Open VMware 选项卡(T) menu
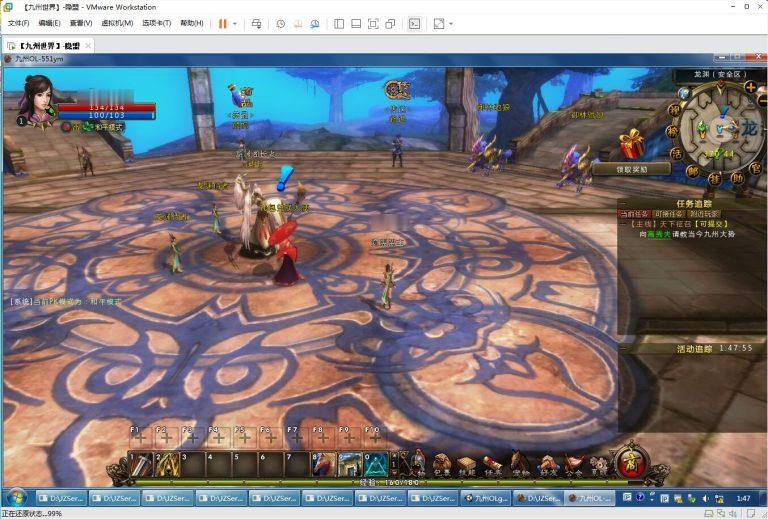 (156, 23)
